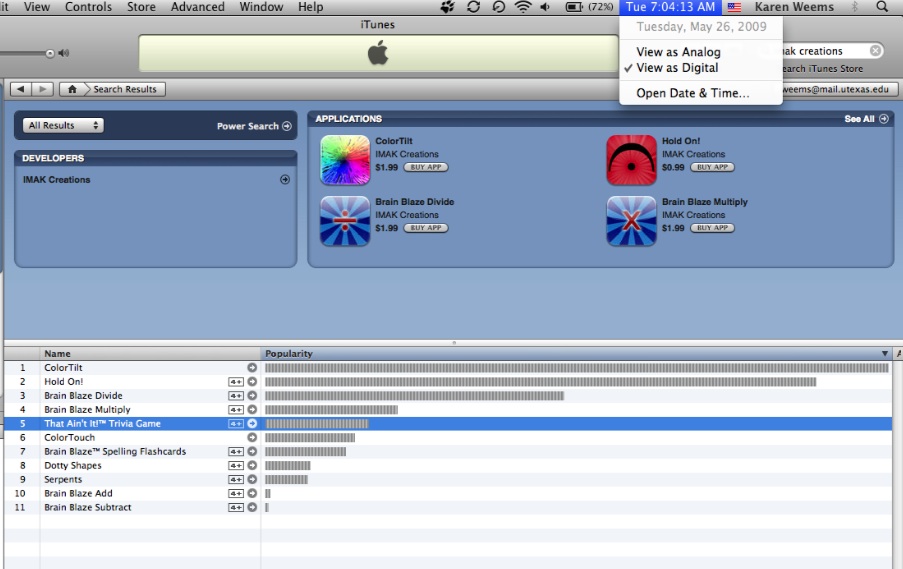Click the ColorTilt title in Applications
The width and height of the screenshot is (903, 569).
[x=394, y=141]
